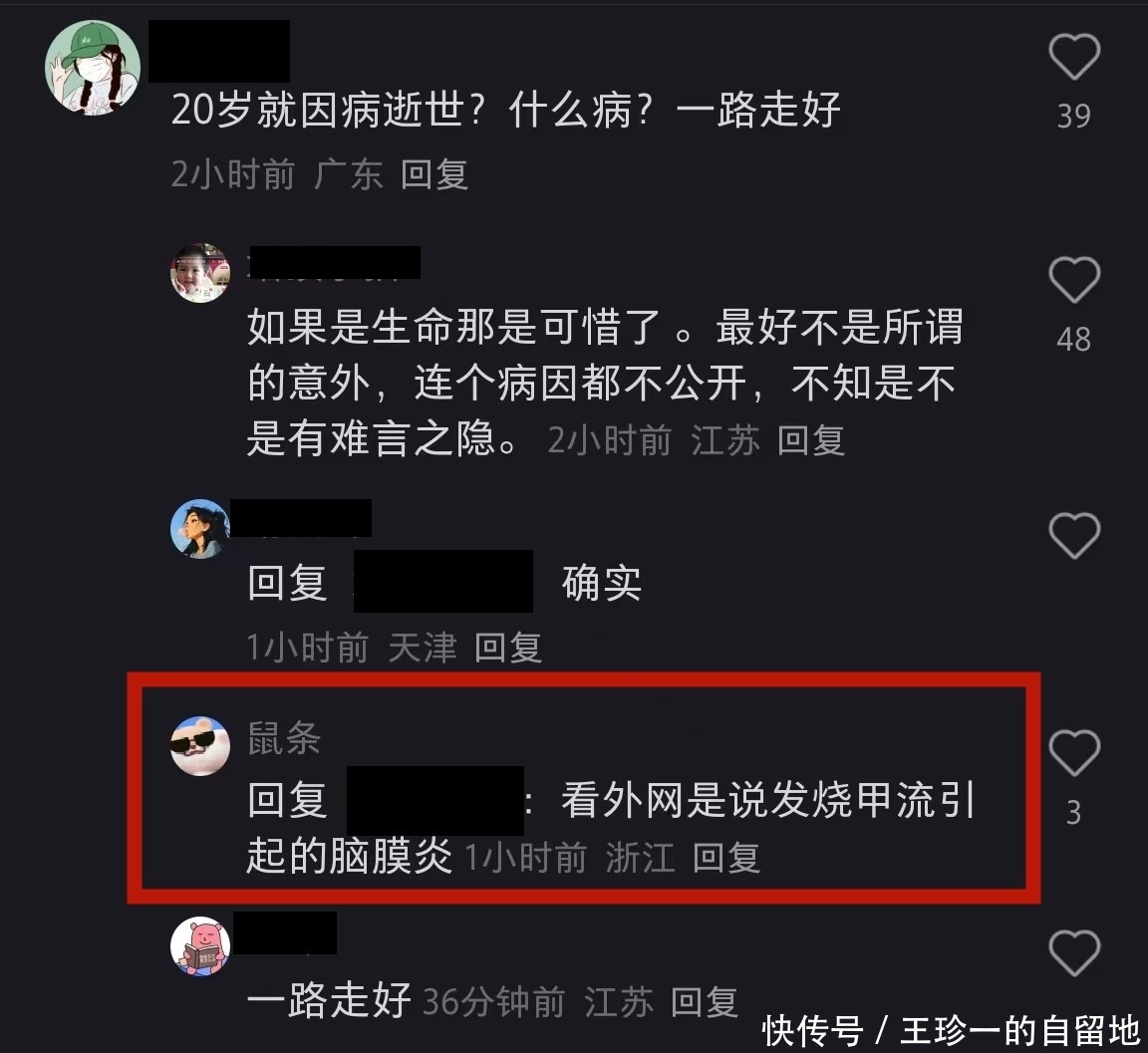
Task: Like the '确实' reply from Tianjin
Action: click(1074, 536)
